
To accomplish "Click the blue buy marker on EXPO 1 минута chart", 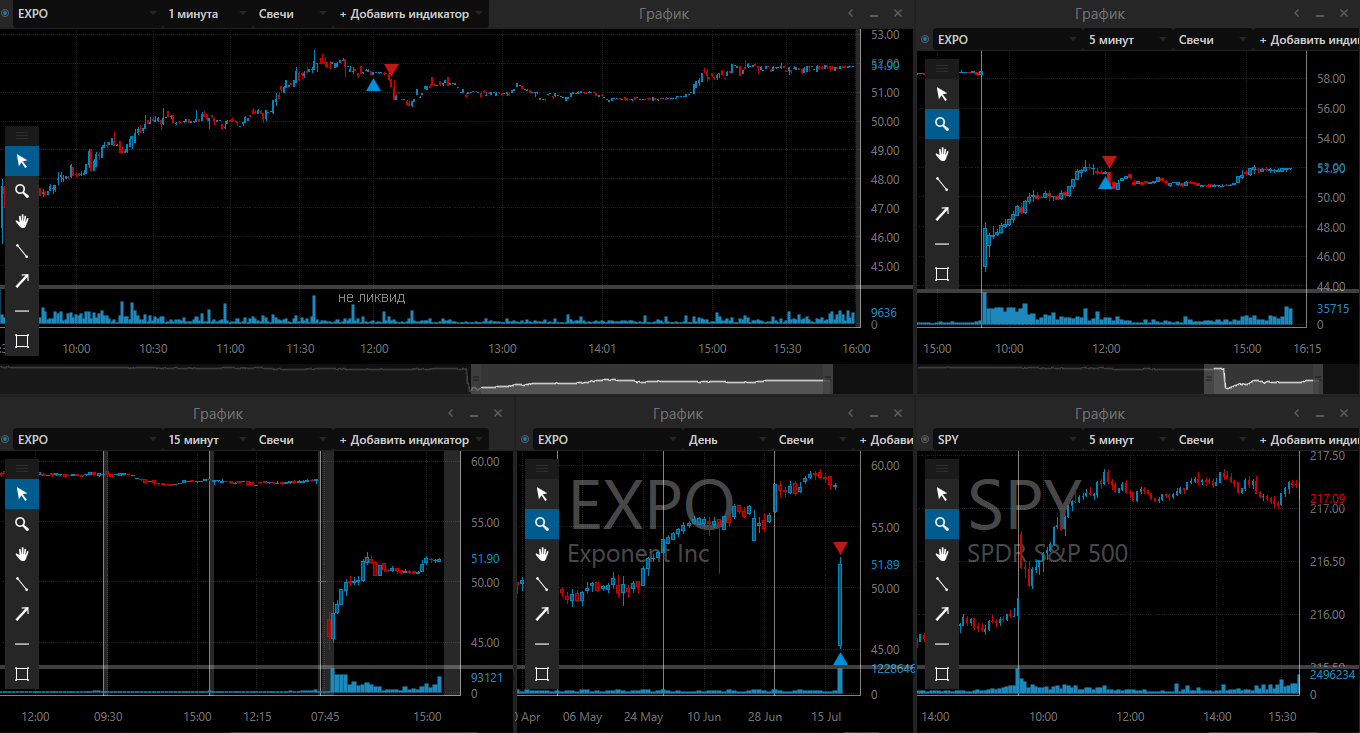I will (373, 86).
